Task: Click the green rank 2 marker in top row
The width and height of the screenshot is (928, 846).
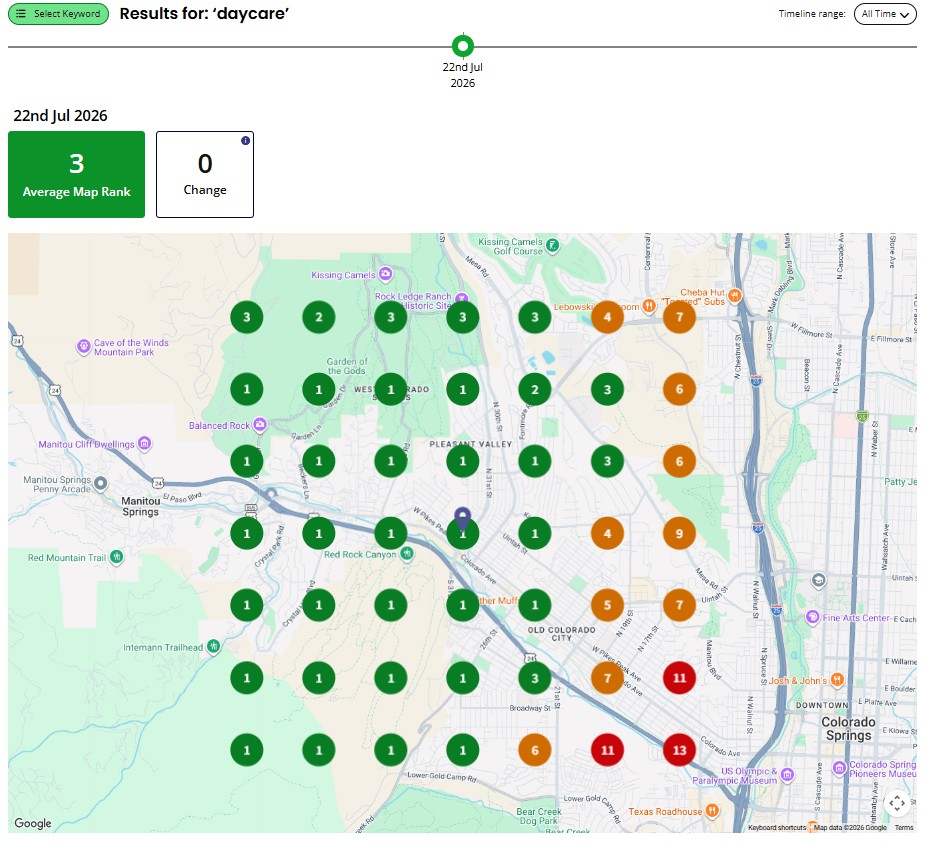Action: coord(319,317)
